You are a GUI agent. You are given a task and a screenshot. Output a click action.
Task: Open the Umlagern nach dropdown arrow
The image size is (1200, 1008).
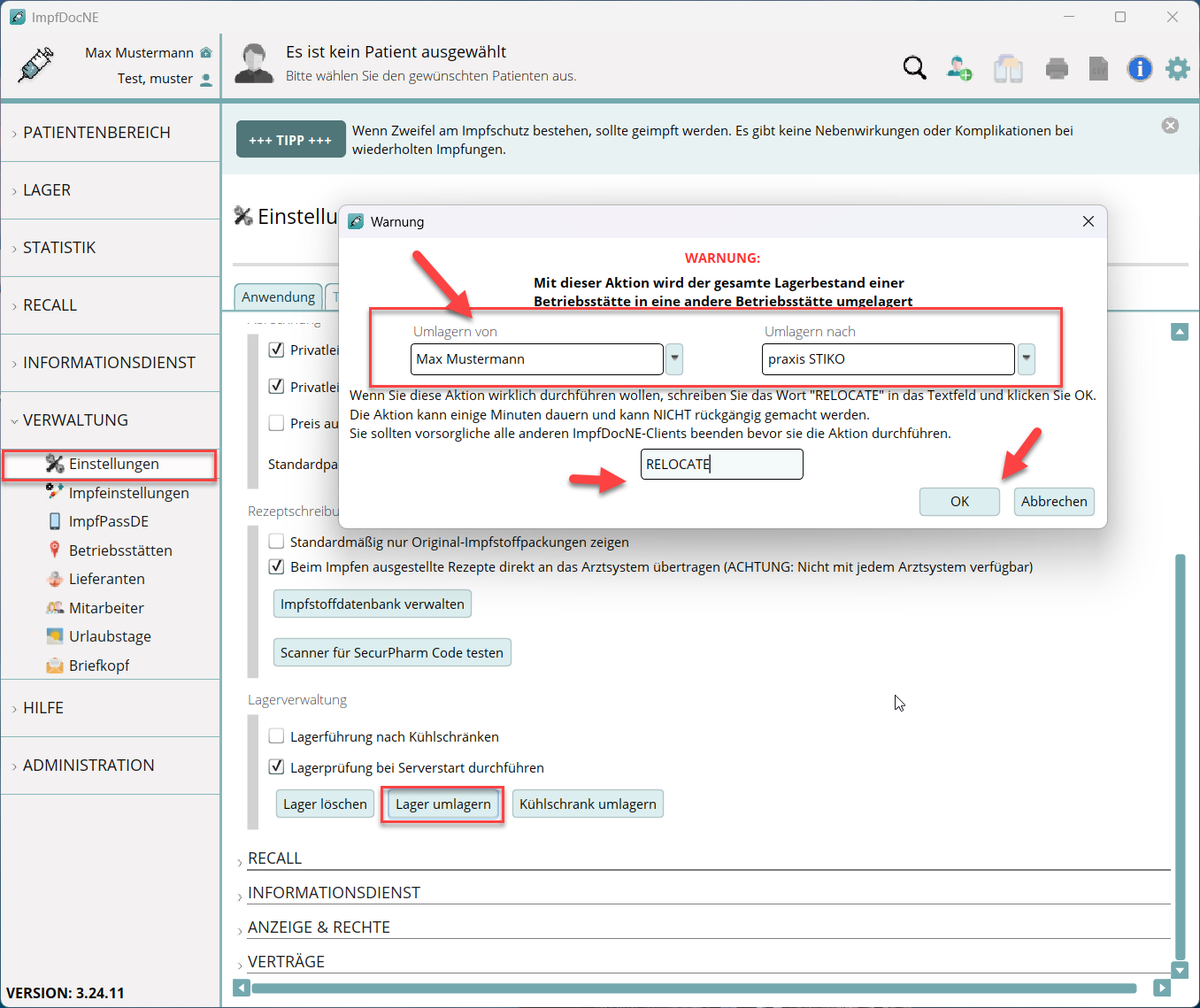[x=1027, y=359]
